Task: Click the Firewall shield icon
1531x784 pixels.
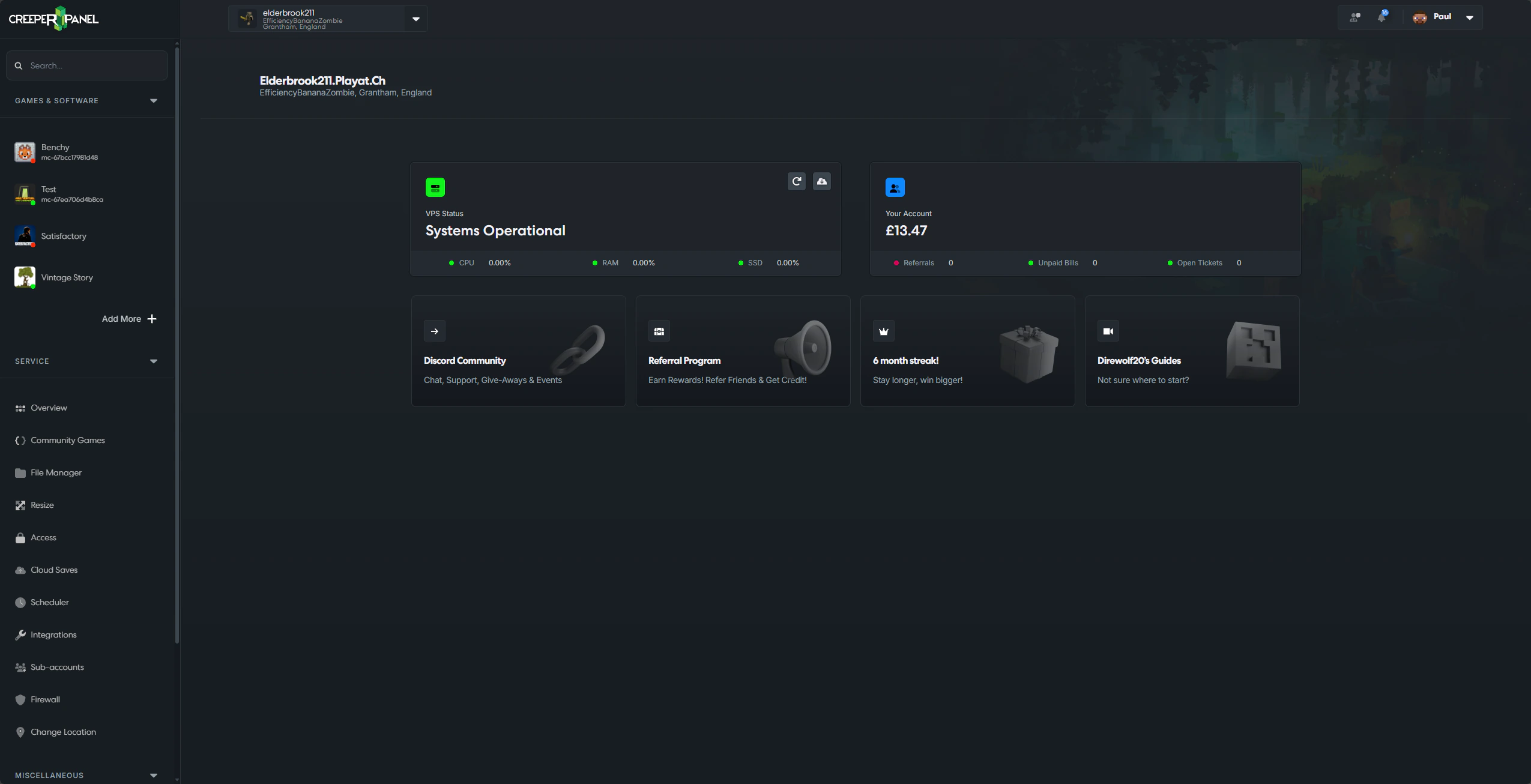Action: point(20,700)
